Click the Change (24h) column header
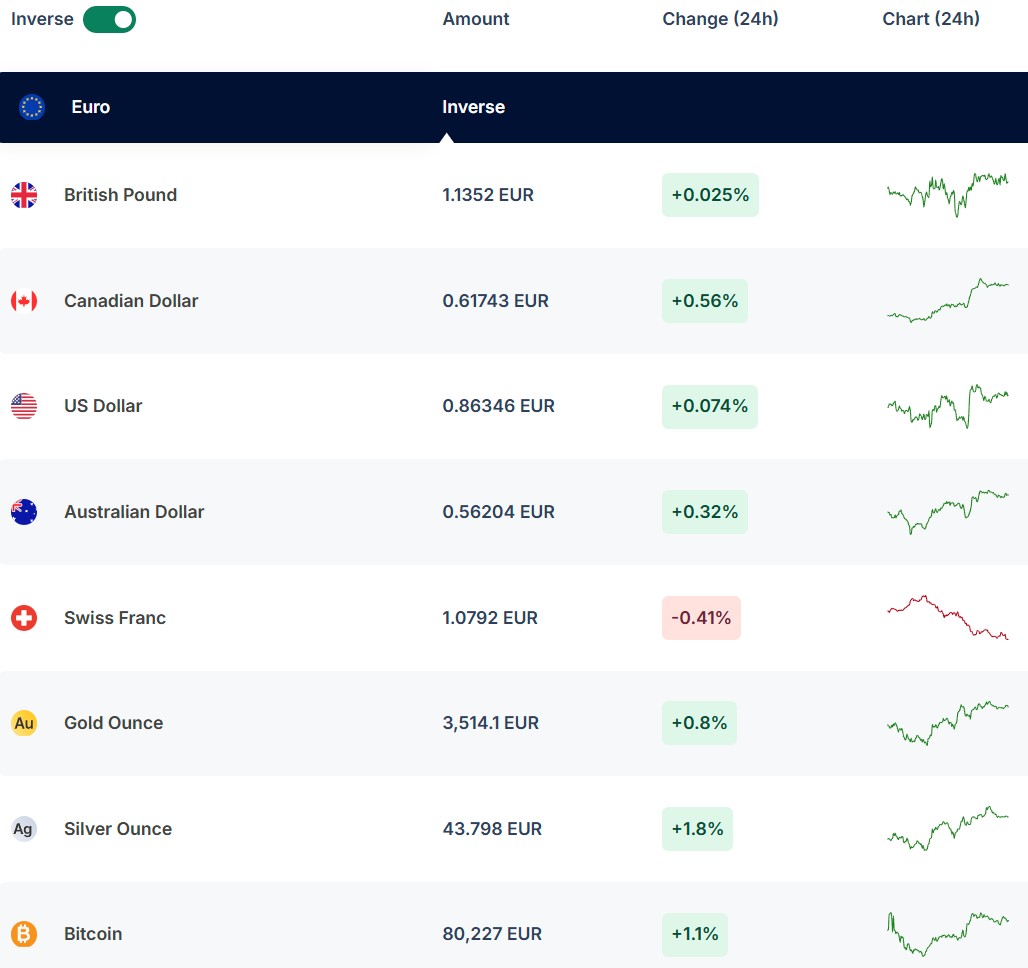This screenshot has width=1028, height=968. [x=720, y=19]
